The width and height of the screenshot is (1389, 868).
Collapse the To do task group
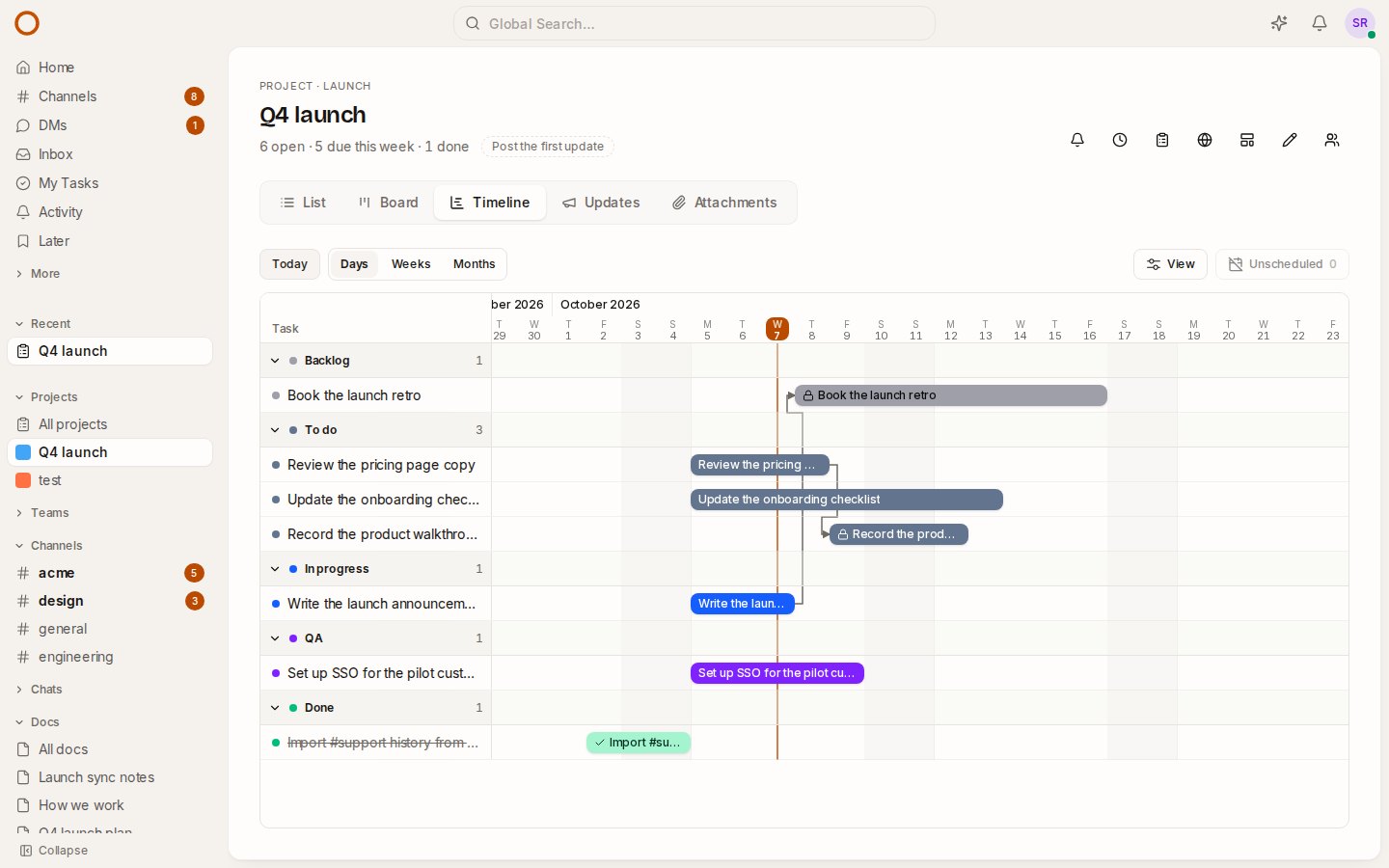click(275, 430)
